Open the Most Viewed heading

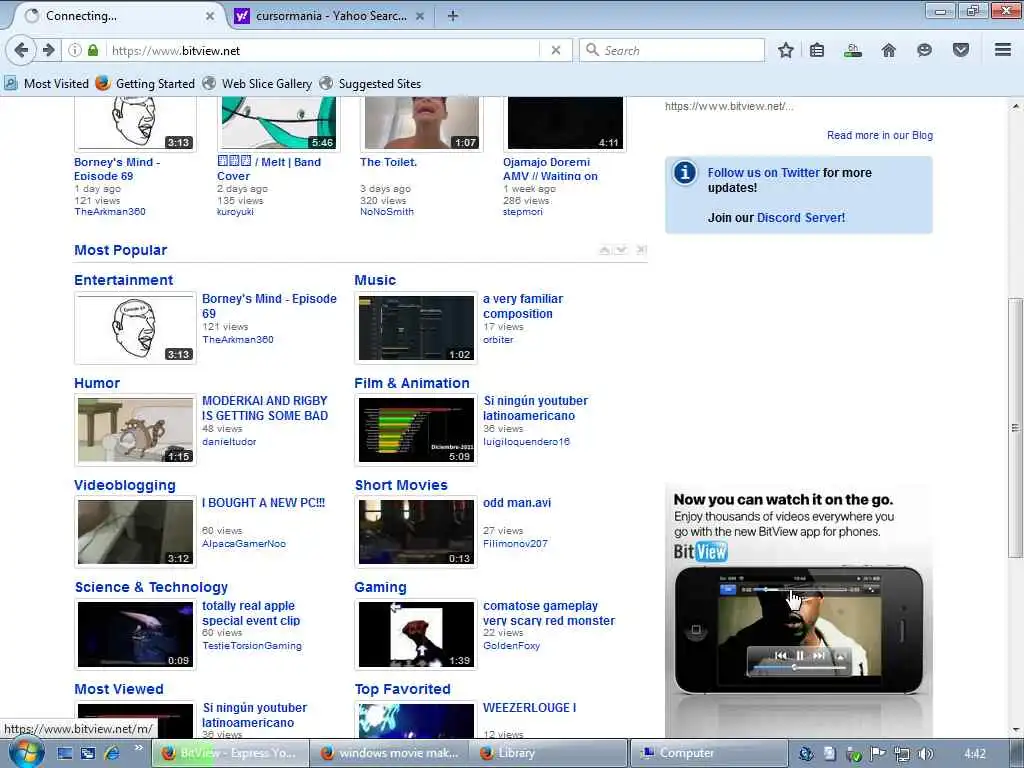coord(119,689)
